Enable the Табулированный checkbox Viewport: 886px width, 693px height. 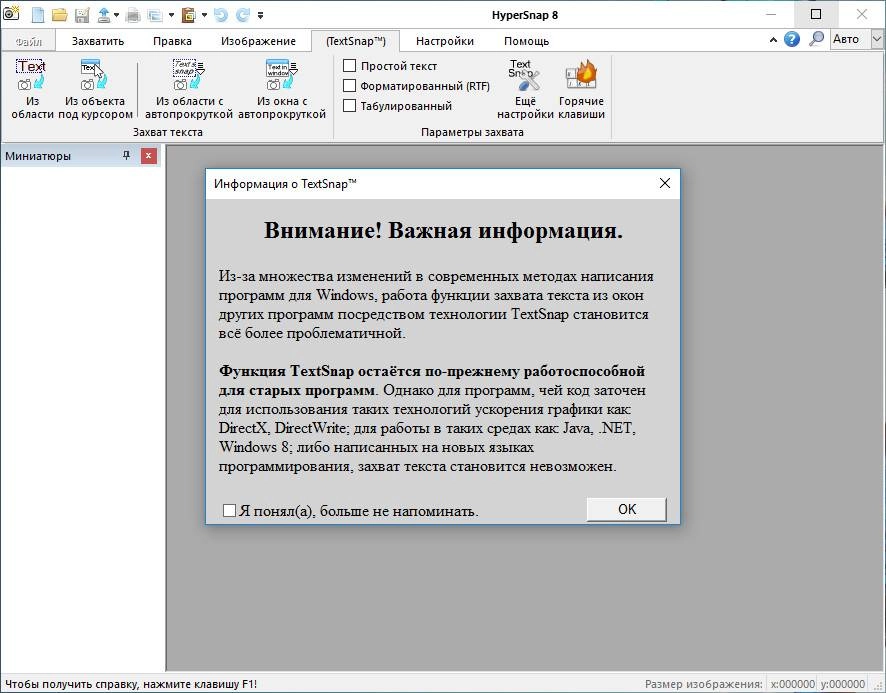click(x=349, y=106)
